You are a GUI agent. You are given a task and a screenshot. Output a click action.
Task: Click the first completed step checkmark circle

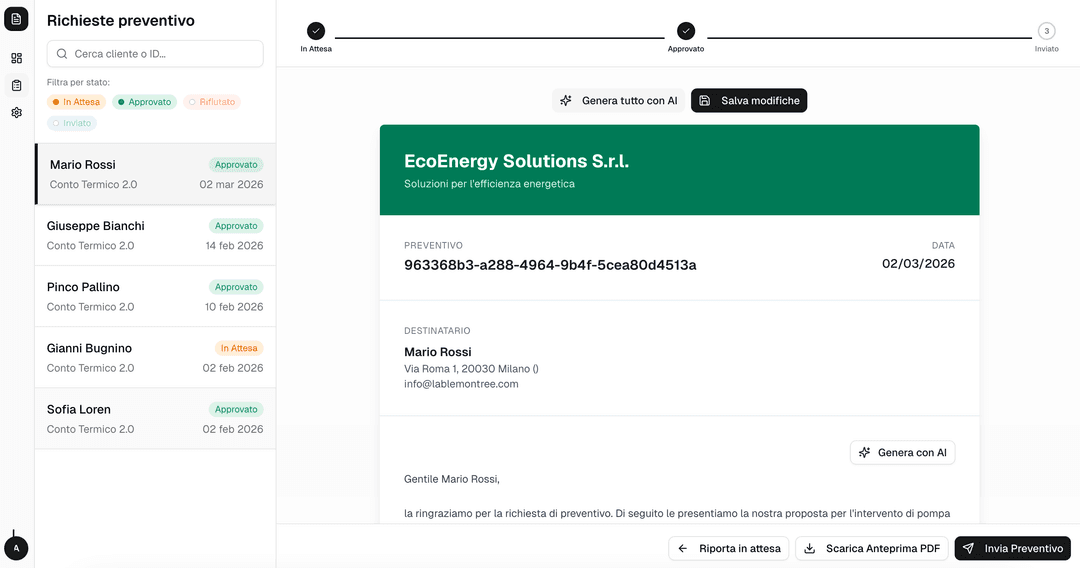(x=316, y=31)
